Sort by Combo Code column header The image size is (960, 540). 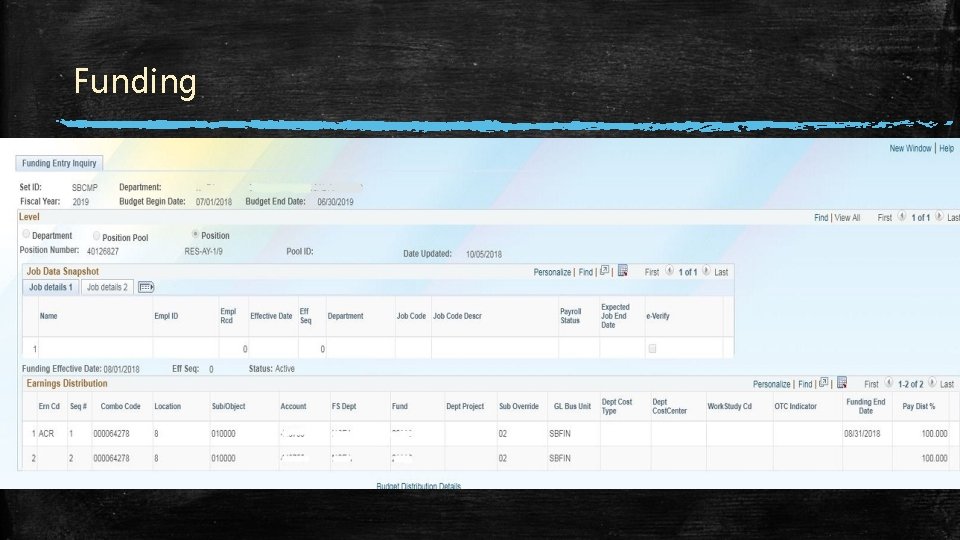[121, 407]
